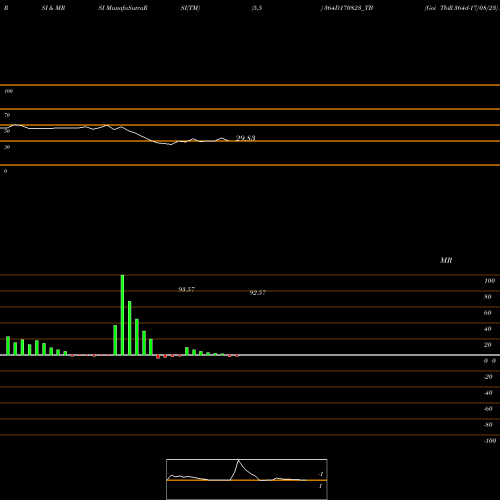
Task: Click the 70 level label on the RSI axis
Action: click(7, 115)
